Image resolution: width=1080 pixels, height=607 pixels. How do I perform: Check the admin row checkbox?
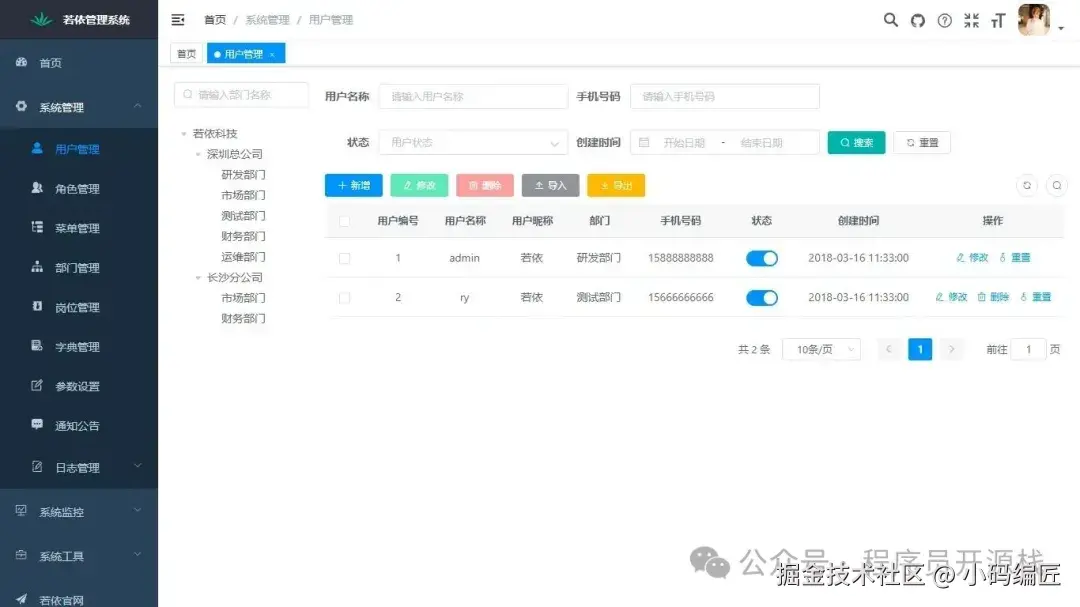pos(344,258)
